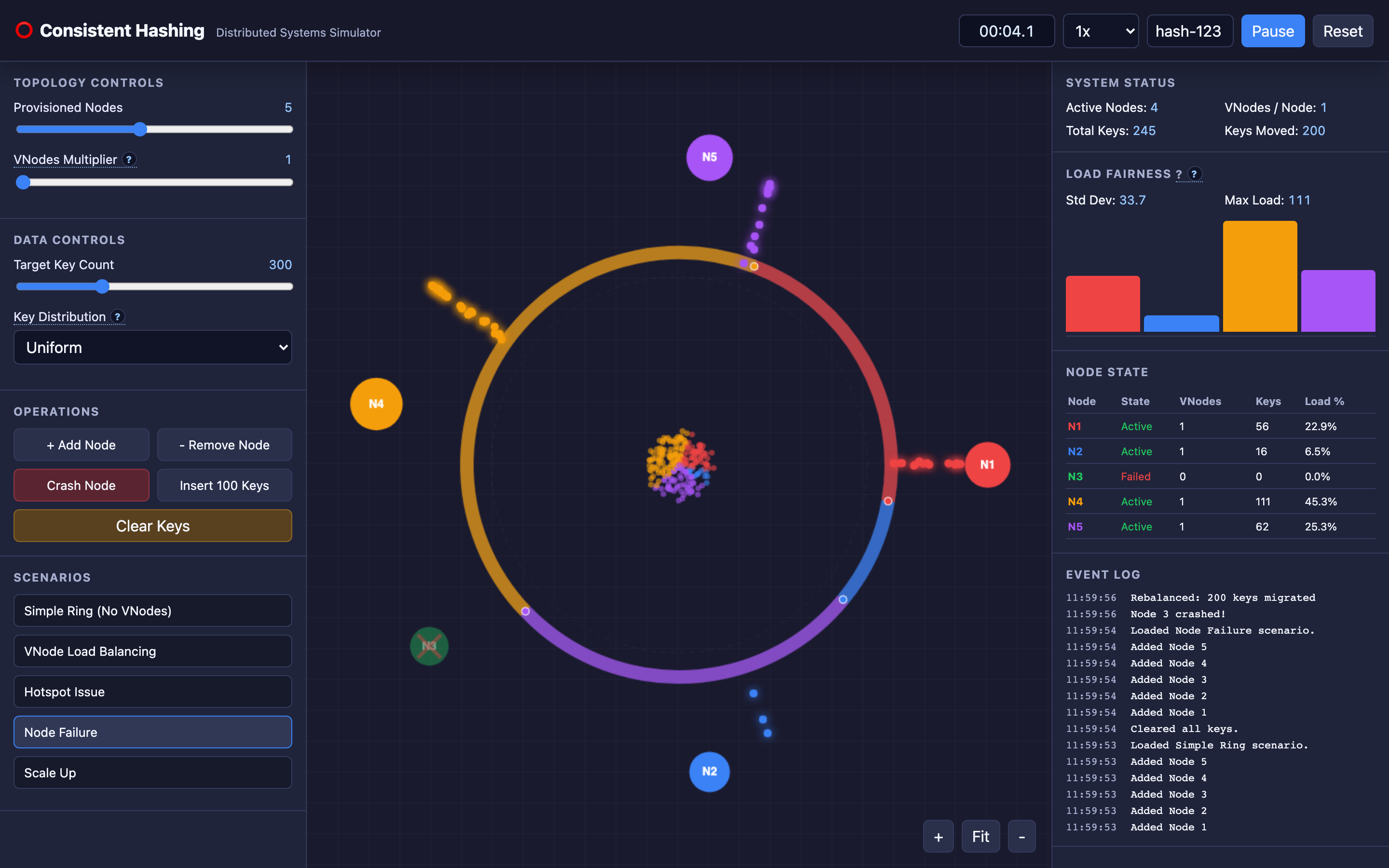1389x868 pixels.
Task: Click N4 in the Node State table
Action: click(x=1075, y=502)
